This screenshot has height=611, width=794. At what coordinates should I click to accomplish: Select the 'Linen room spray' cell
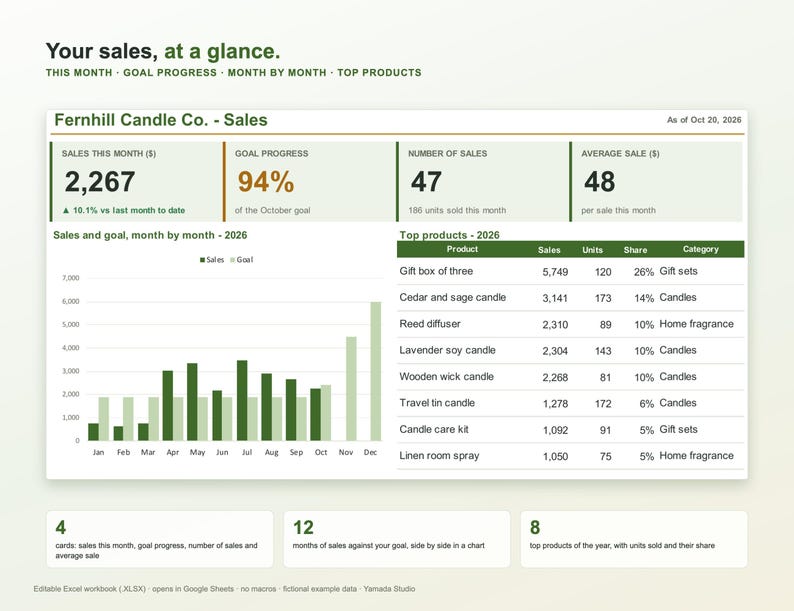click(439, 455)
